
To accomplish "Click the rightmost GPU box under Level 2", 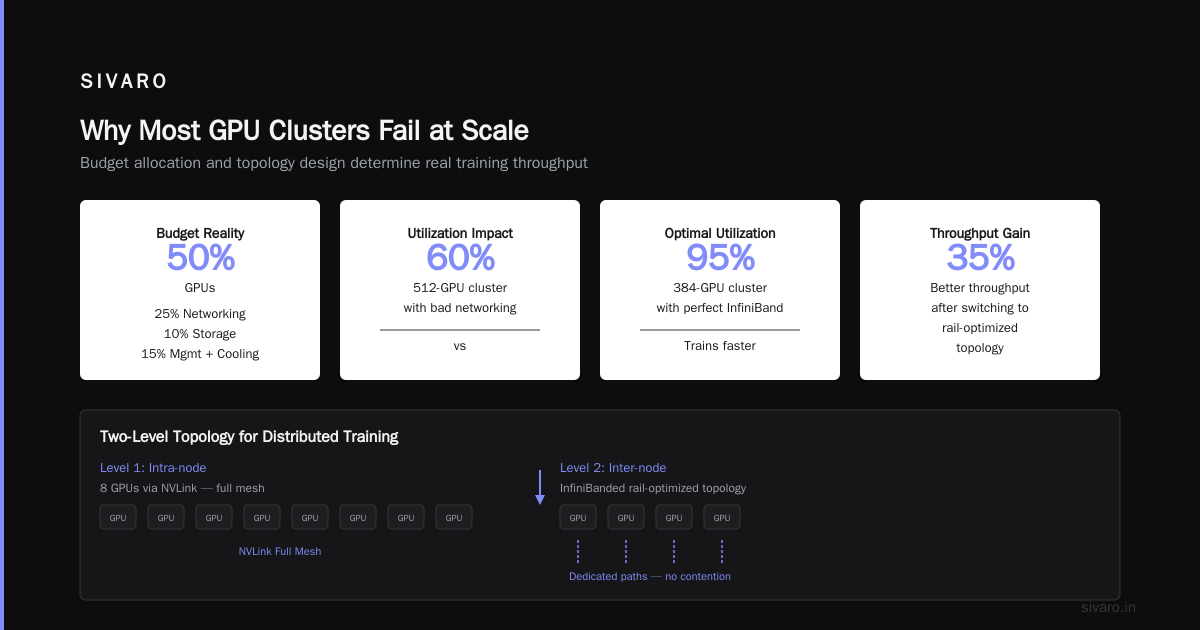I will [x=722, y=517].
